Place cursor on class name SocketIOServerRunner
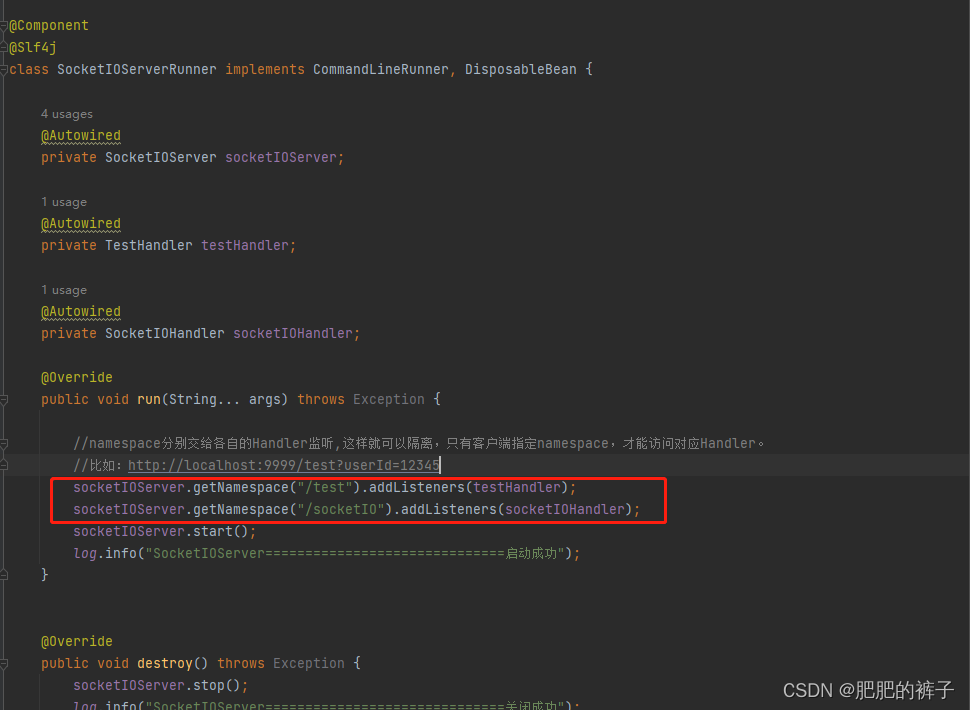970x710 pixels. click(x=137, y=69)
